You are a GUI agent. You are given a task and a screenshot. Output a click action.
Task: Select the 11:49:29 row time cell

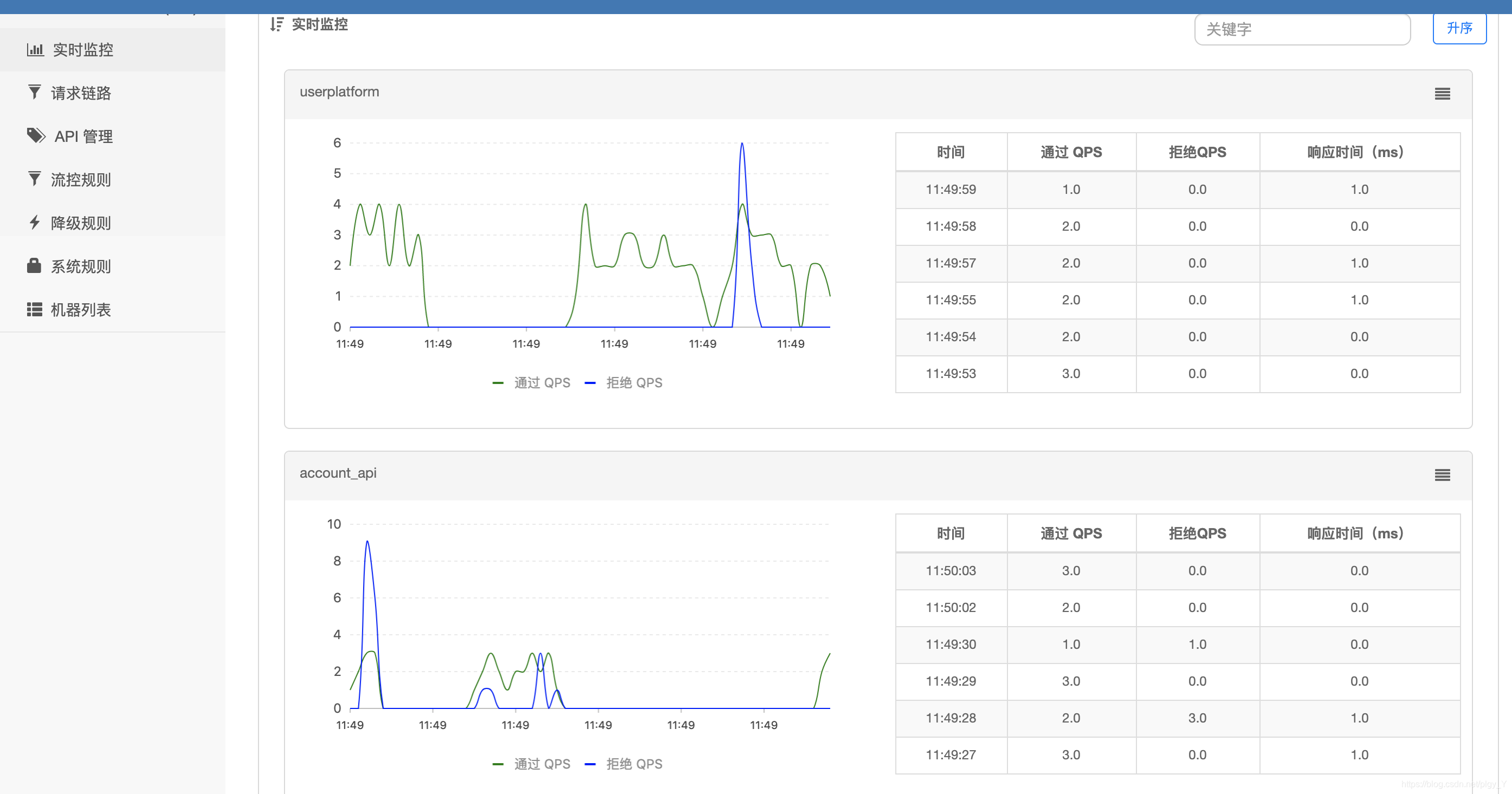point(951,681)
